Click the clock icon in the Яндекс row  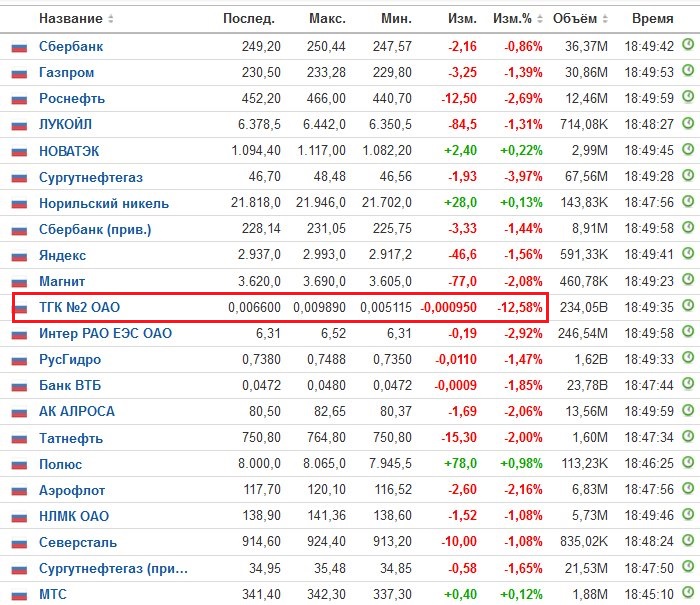tap(688, 253)
